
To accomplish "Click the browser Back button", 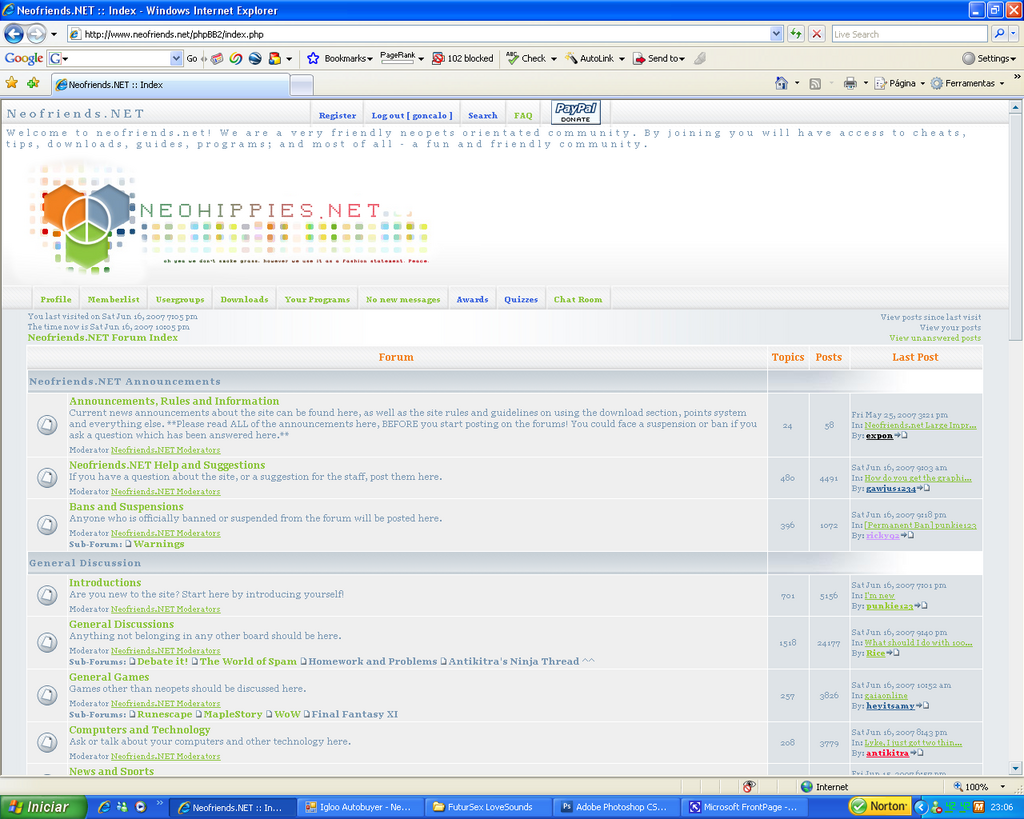I will 14,34.
